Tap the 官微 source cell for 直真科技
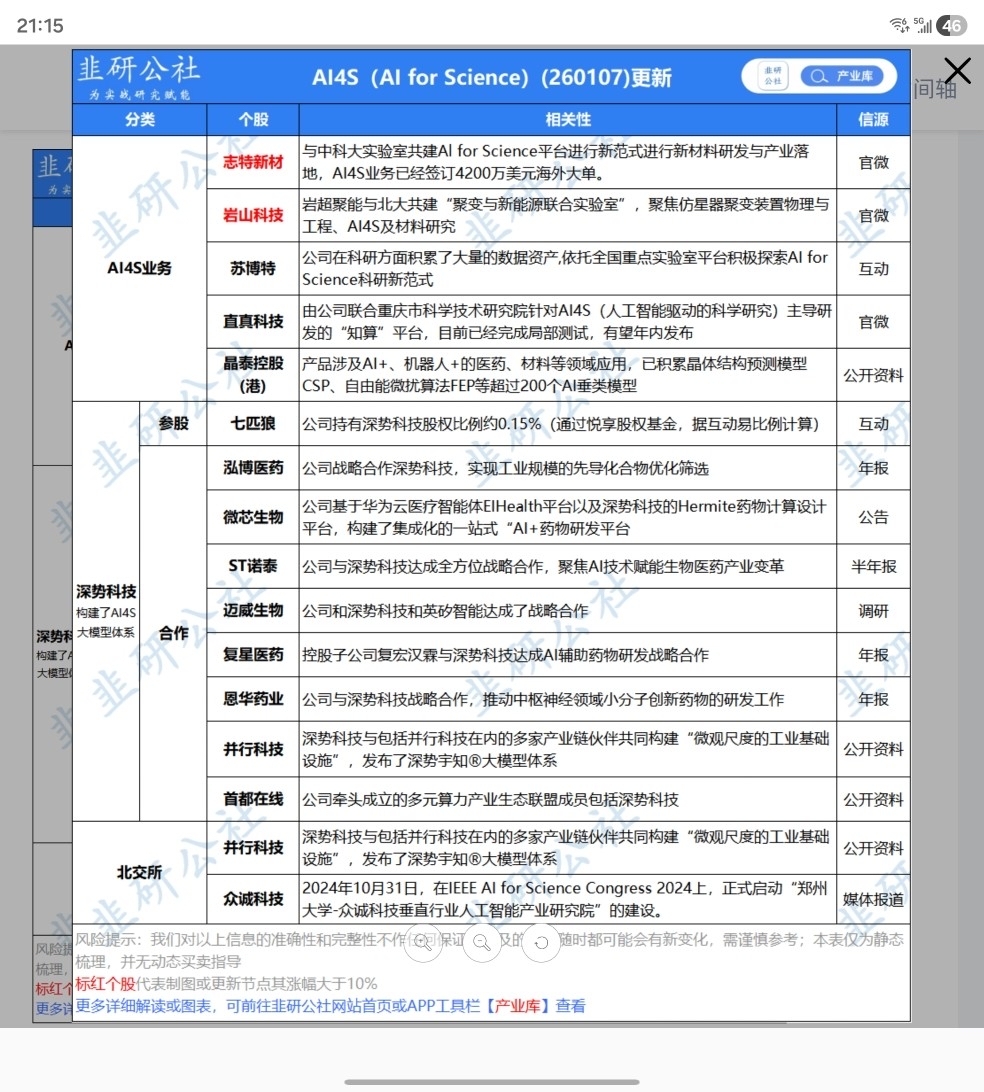 tap(873, 321)
